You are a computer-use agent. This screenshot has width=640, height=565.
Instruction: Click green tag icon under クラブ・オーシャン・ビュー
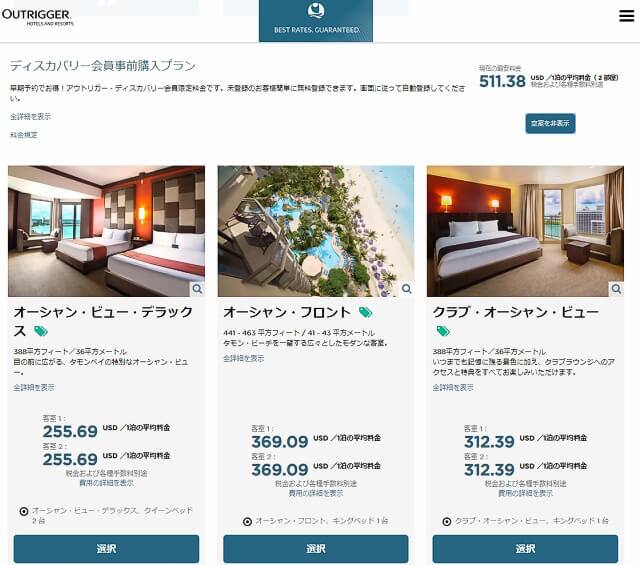(x=443, y=331)
